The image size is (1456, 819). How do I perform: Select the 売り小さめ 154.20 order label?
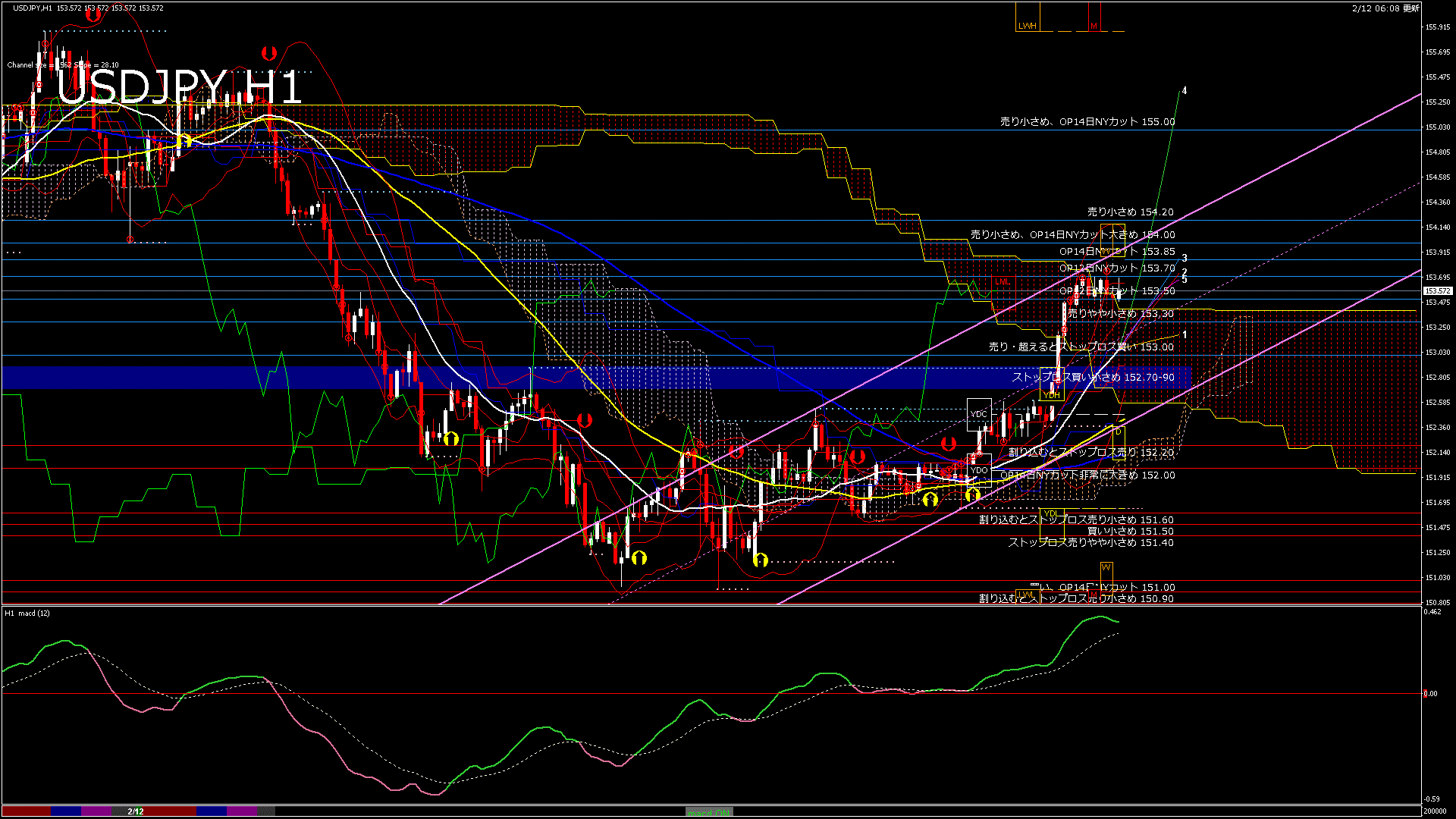pyautogui.click(x=1130, y=212)
